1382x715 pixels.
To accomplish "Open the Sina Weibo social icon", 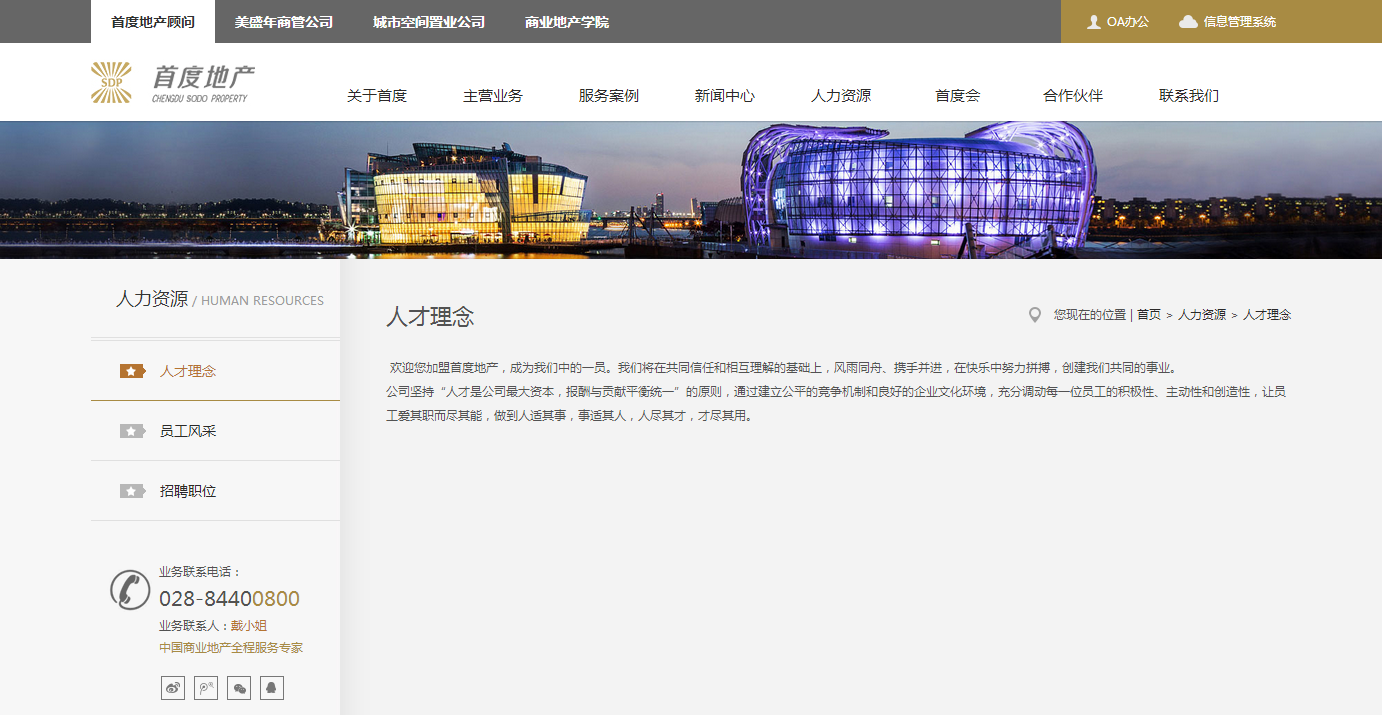I will pos(173,688).
